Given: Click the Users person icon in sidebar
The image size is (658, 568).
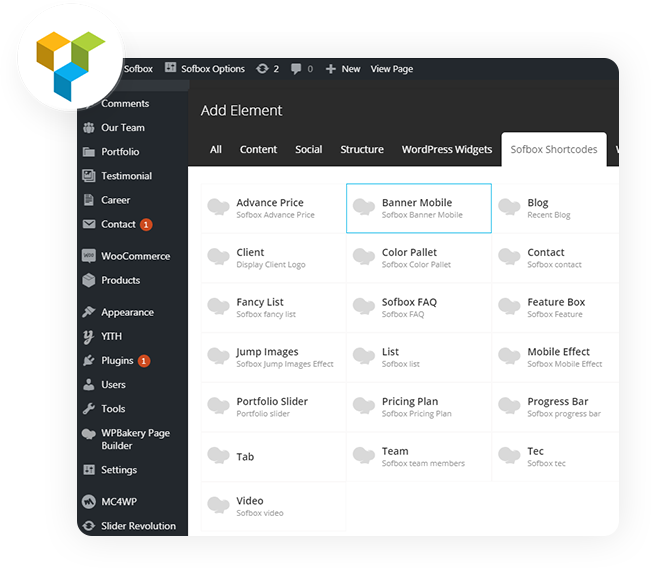Looking at the screenshot, I should point(89,385).
